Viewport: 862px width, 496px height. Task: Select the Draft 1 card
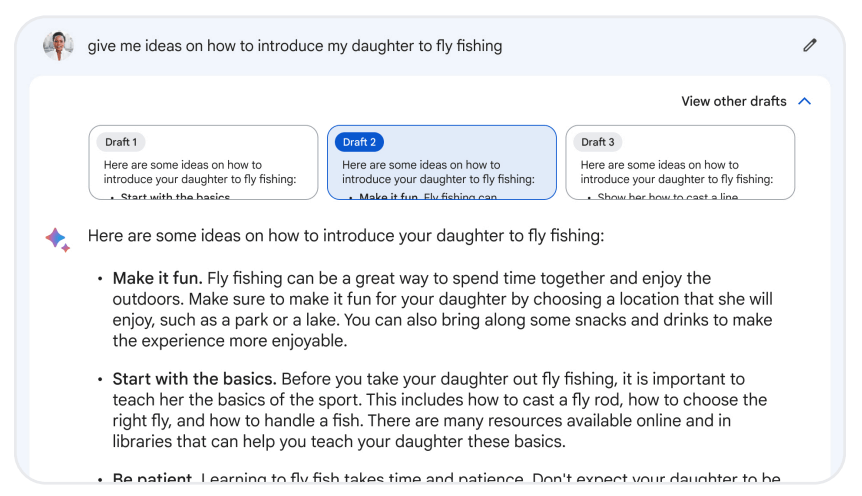tap(203, 162)
